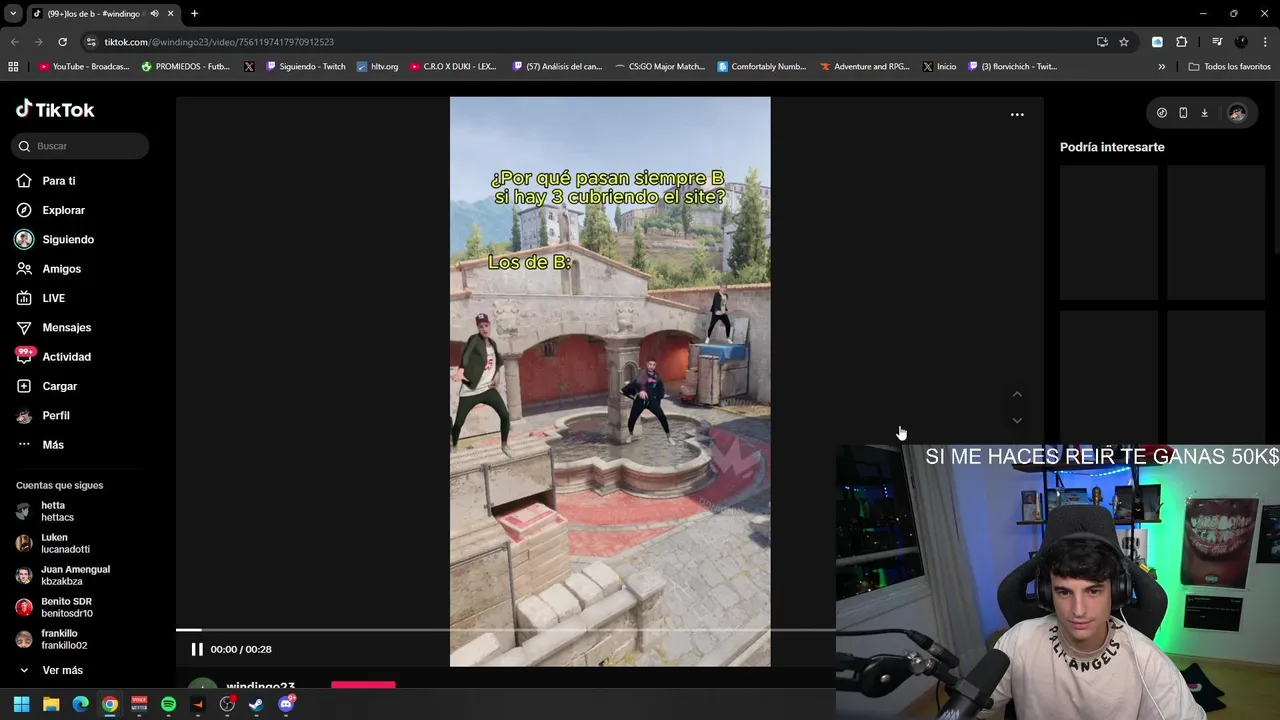
Task: Open Mensajes in the sidebar
Action: click(53, 327)
